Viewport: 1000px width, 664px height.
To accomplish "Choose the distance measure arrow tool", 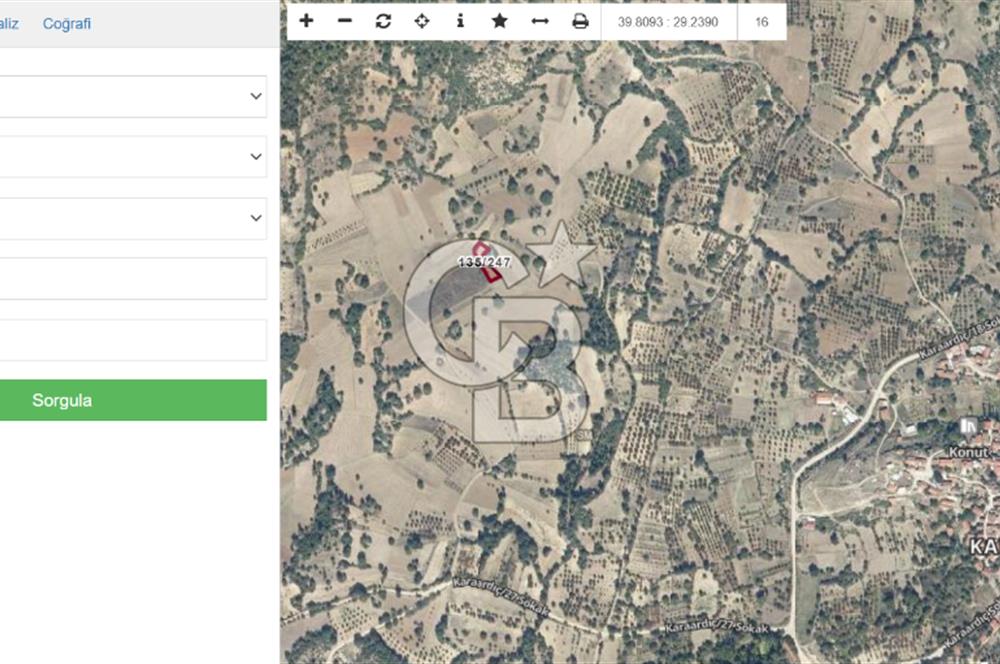I will (540, 21).
